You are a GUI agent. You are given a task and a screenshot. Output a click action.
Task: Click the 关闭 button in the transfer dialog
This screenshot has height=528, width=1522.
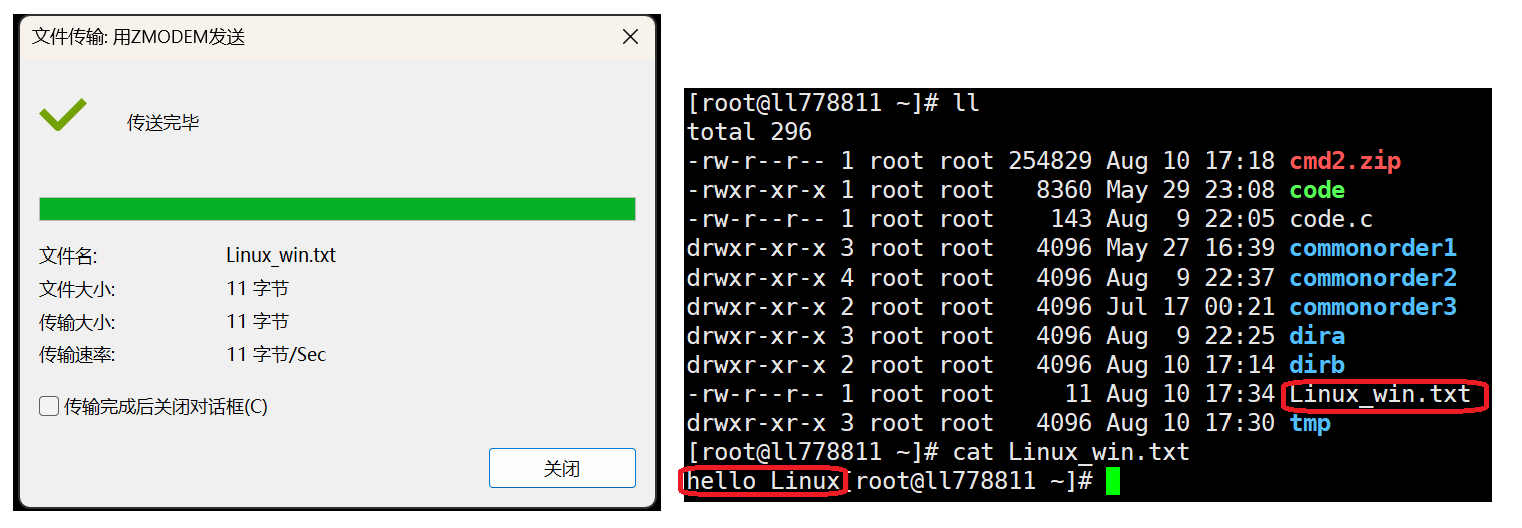click(562, 468)
